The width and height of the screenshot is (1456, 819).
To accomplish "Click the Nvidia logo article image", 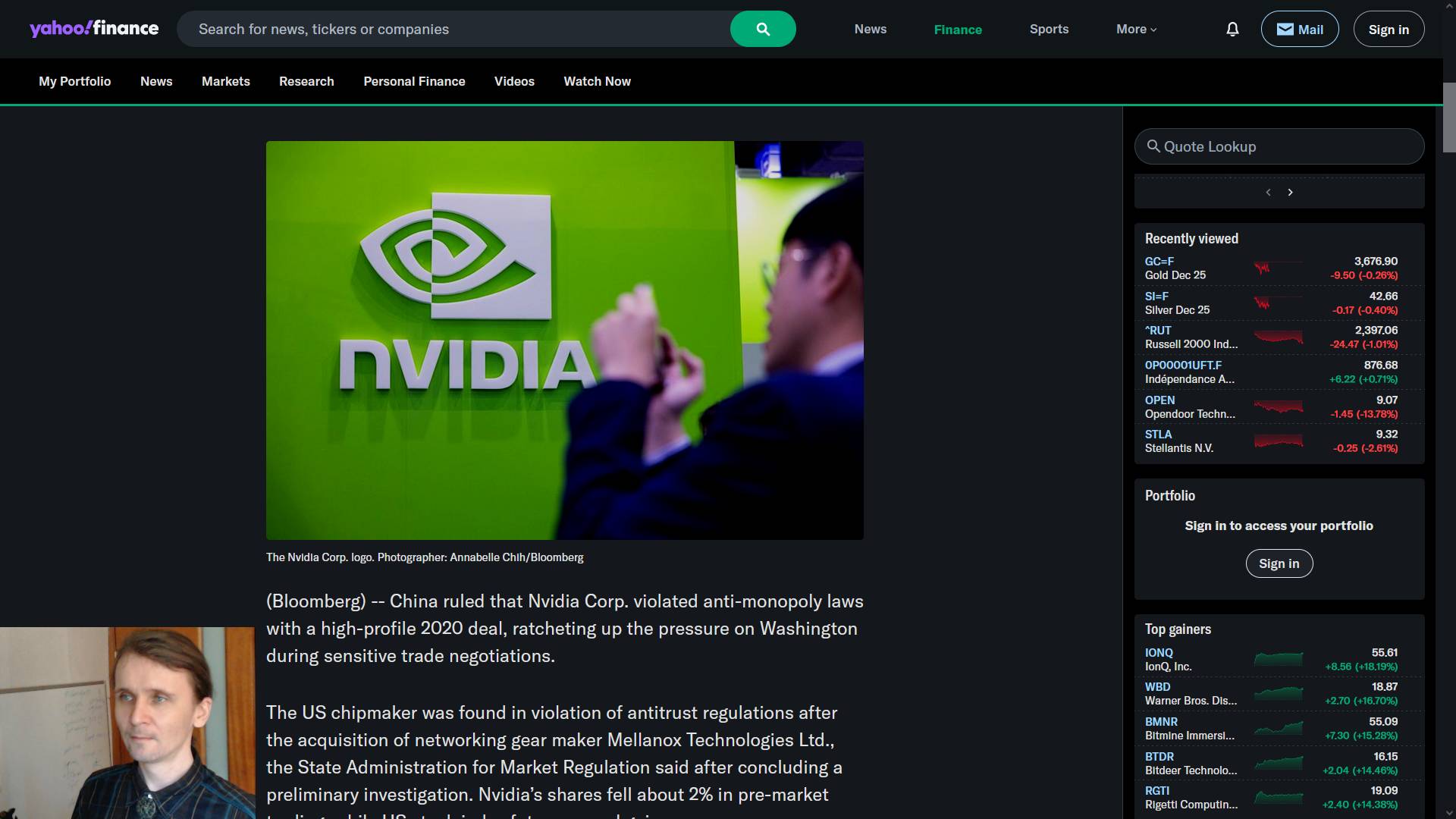I will (564, 340).
